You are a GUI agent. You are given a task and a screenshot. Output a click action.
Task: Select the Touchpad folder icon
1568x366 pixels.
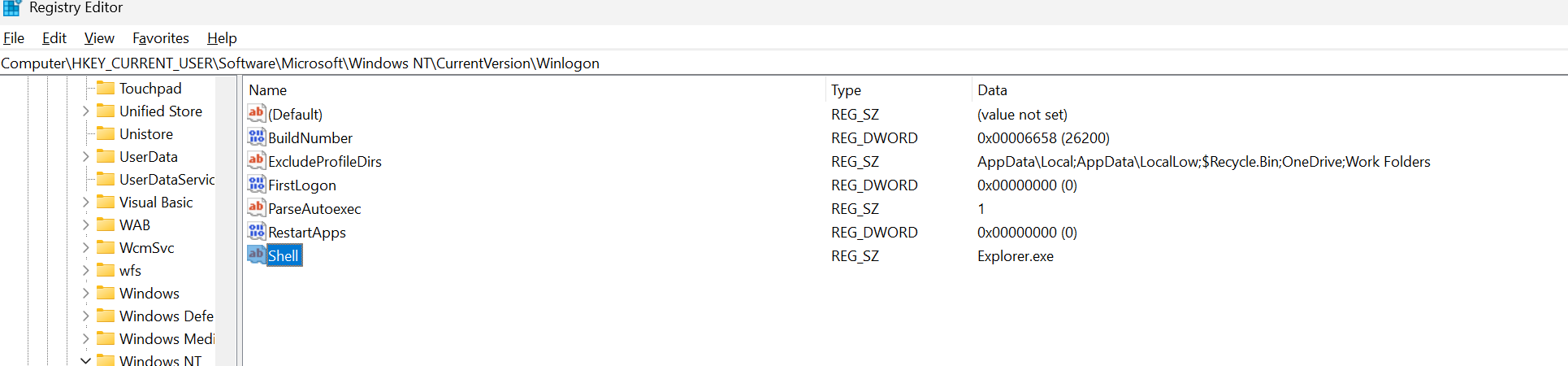pos(106,88)
